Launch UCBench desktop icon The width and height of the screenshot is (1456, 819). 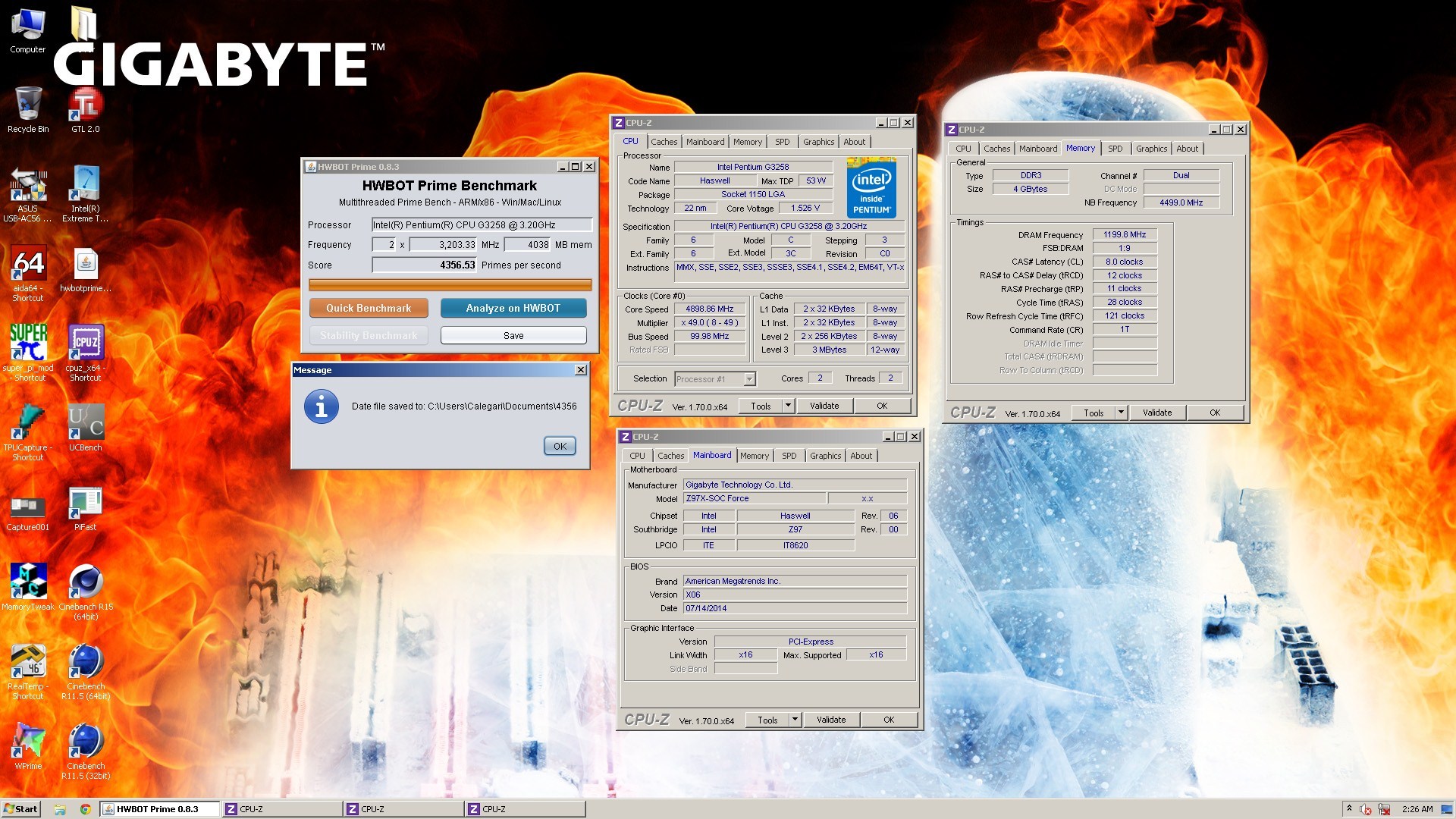(x=85, y=429)
